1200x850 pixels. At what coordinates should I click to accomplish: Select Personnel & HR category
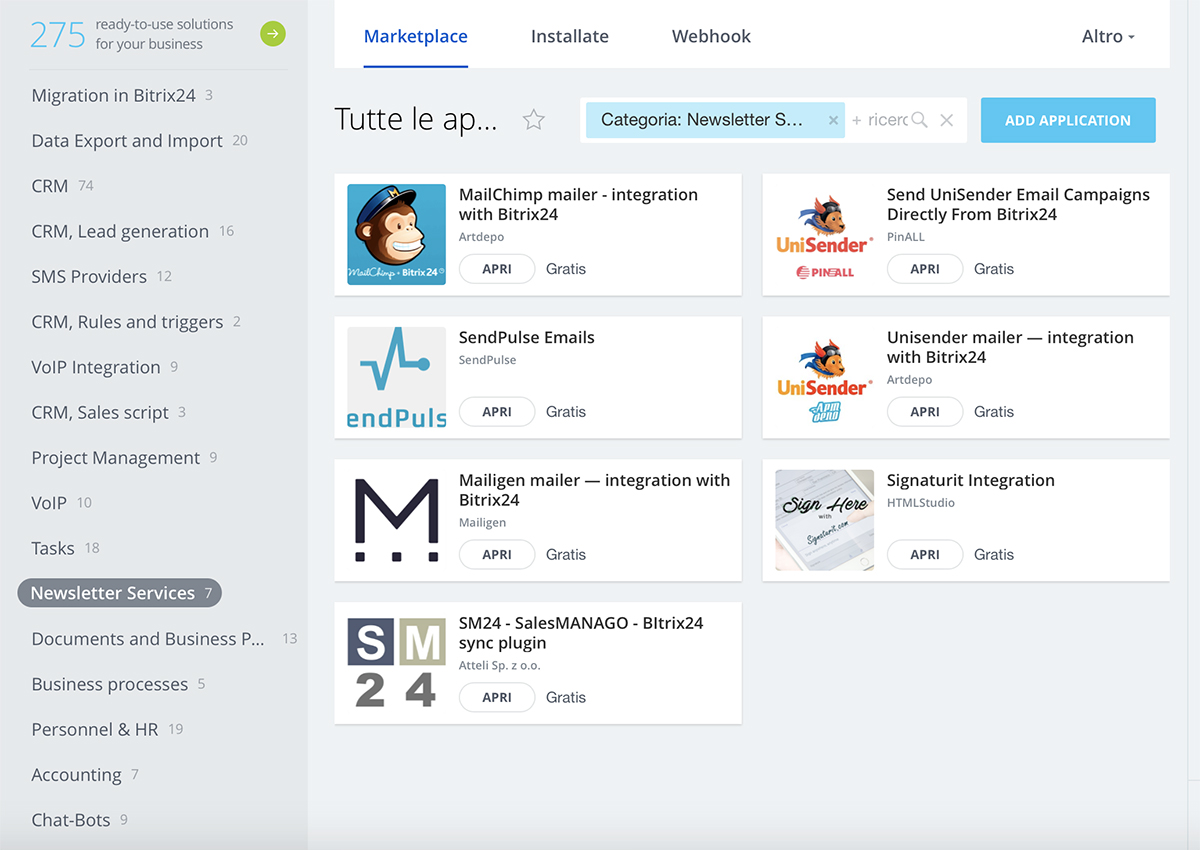click(x=107, y=729)
